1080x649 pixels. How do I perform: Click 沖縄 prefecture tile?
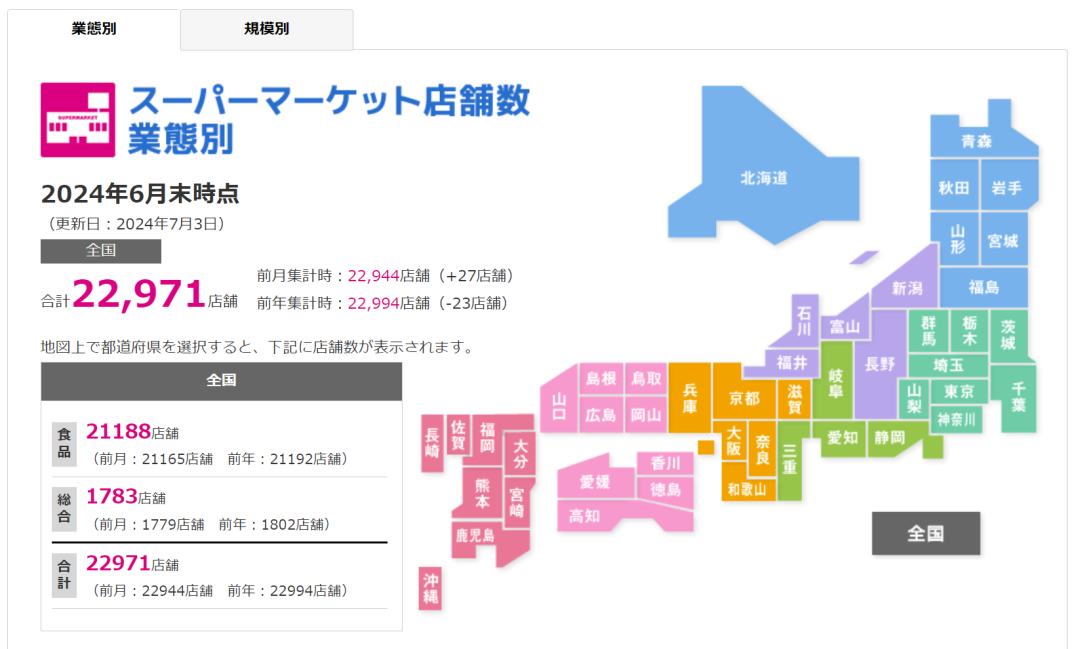[431, 588]
